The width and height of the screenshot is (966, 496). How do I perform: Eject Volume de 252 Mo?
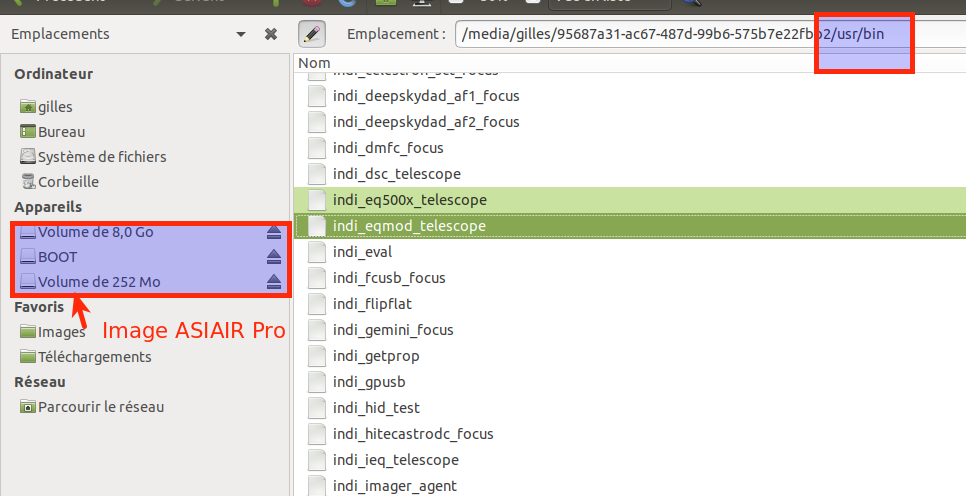274,282
